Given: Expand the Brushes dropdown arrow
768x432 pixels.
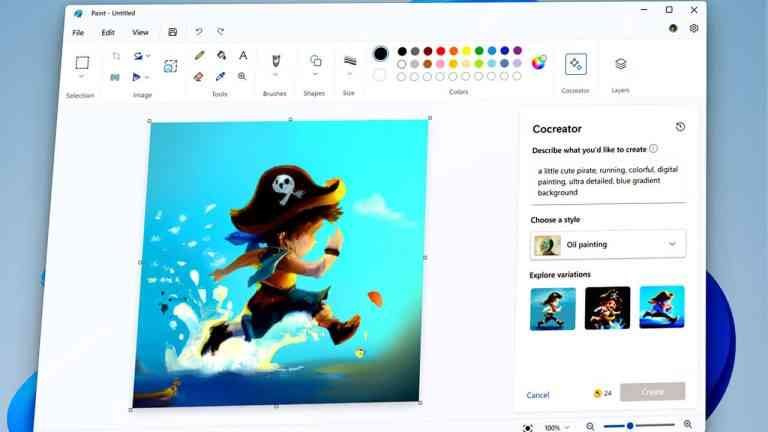Looking at the screenshot, I should pos(276,75).
